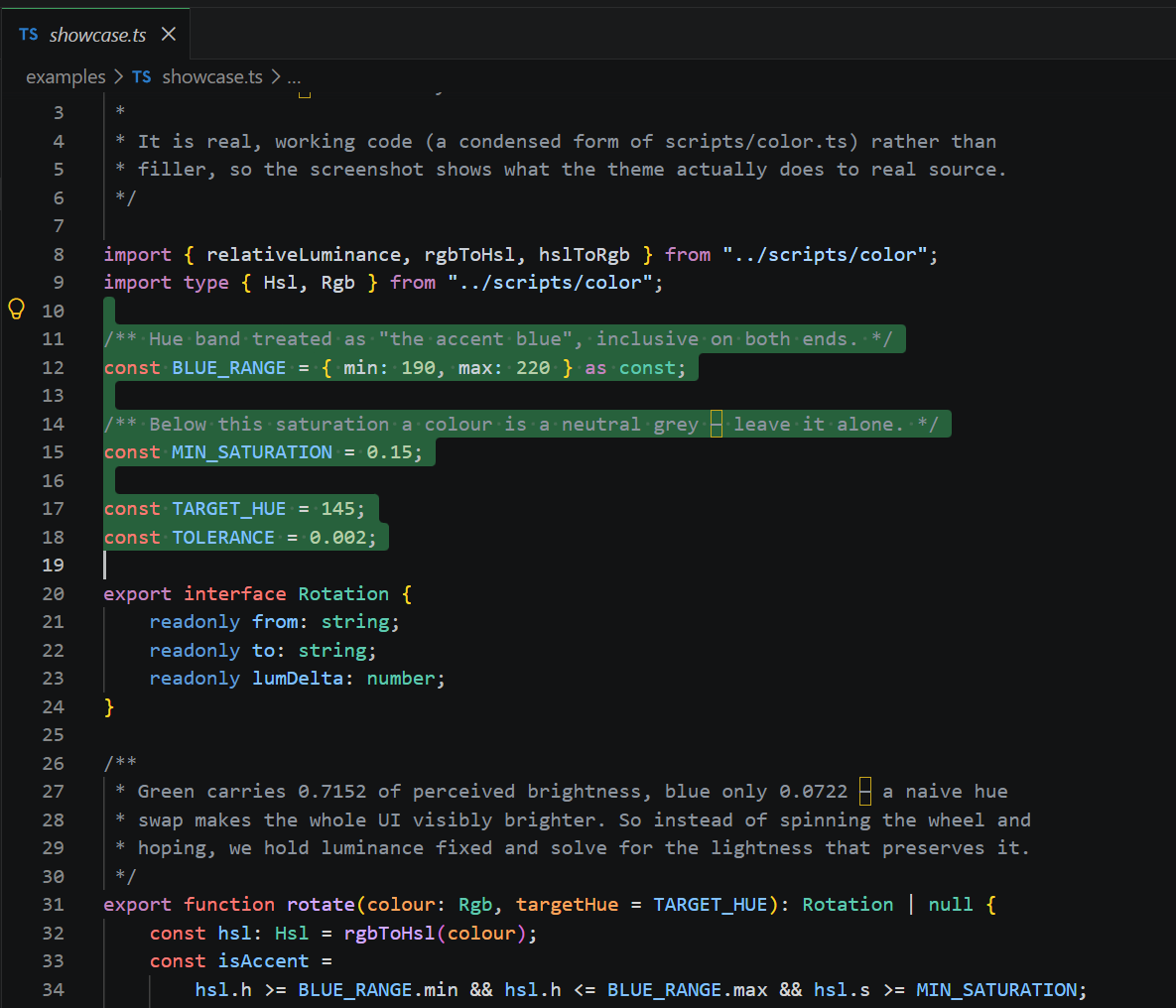
Task: Click the value 0.002 on line 18
Action: [337, 538]
